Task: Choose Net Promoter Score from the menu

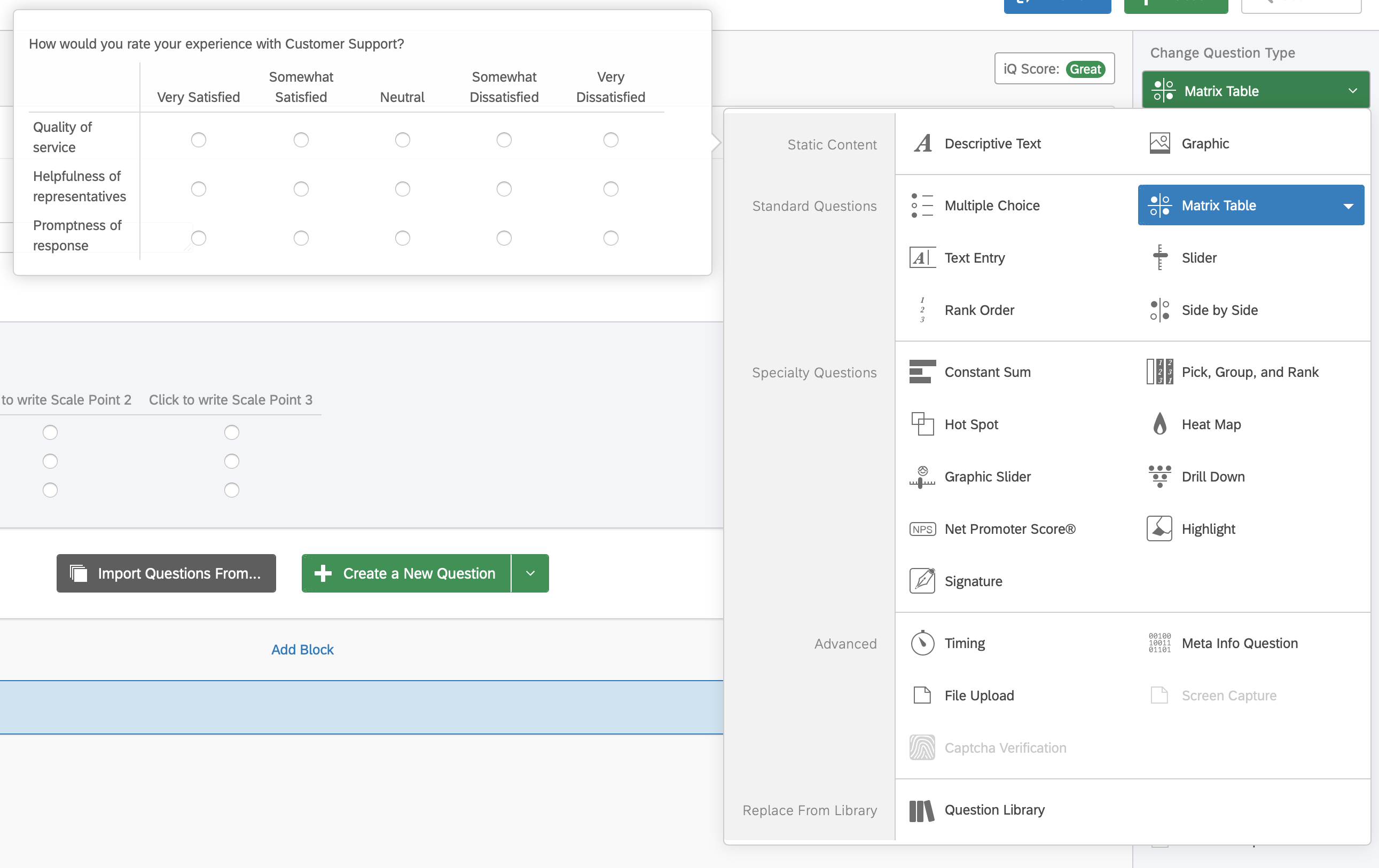Action: pos(1009,529)
